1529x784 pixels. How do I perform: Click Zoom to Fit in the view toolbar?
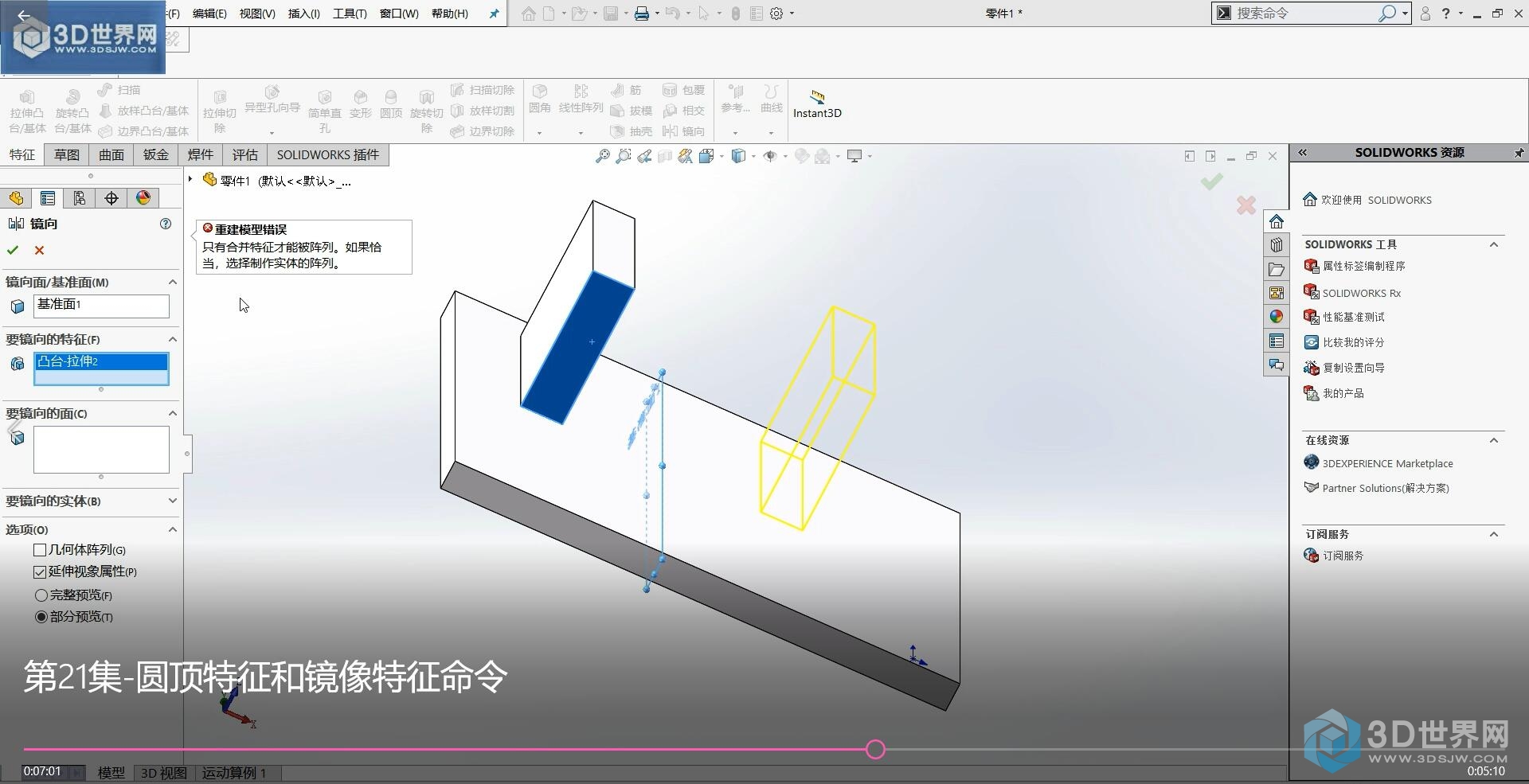coord(603,156)
